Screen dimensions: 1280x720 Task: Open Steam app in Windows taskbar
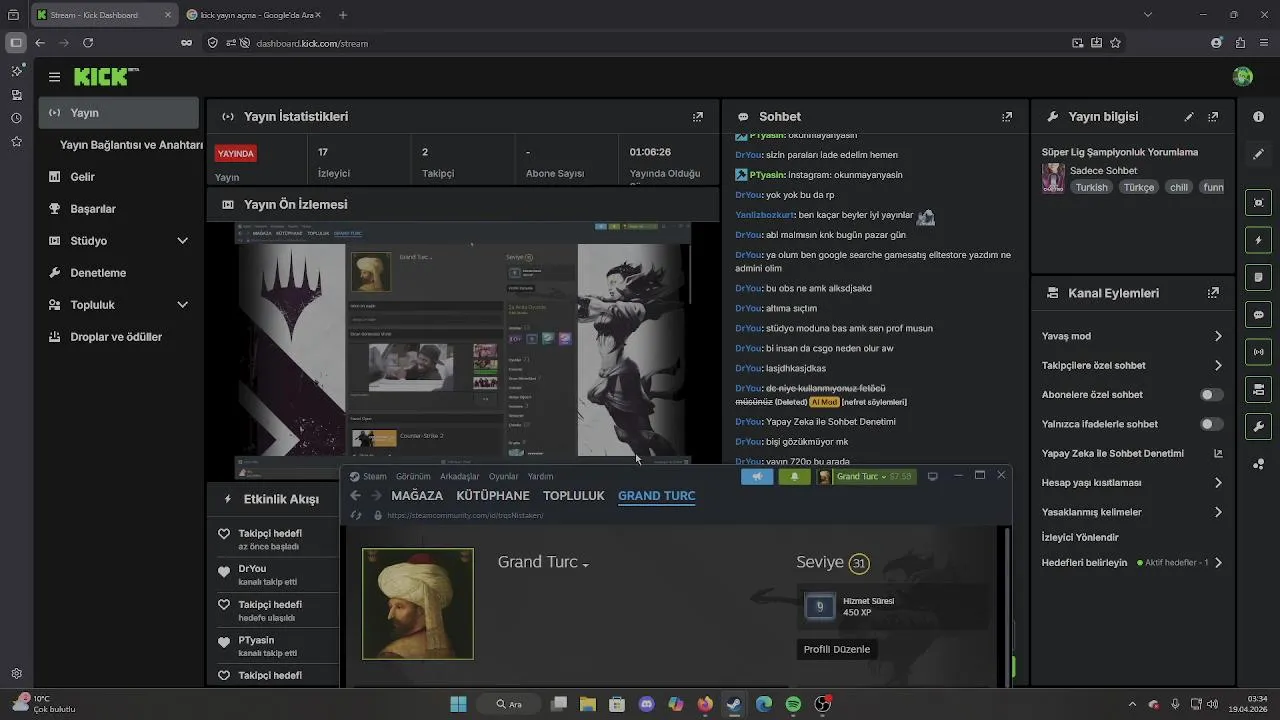click(734, 704)
